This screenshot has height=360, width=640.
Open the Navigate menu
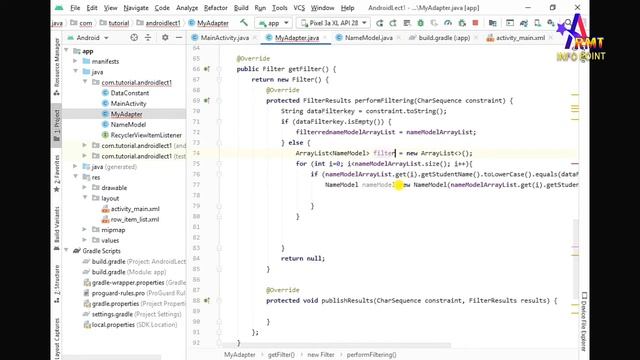(136, 8)
